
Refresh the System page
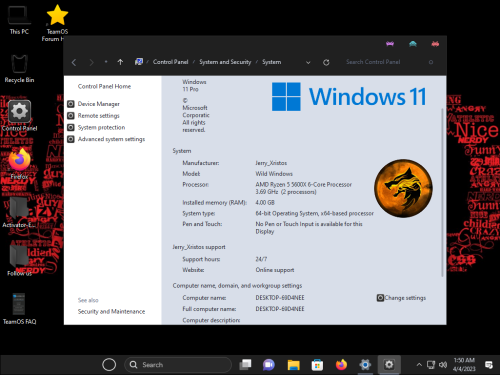(326, 62)
